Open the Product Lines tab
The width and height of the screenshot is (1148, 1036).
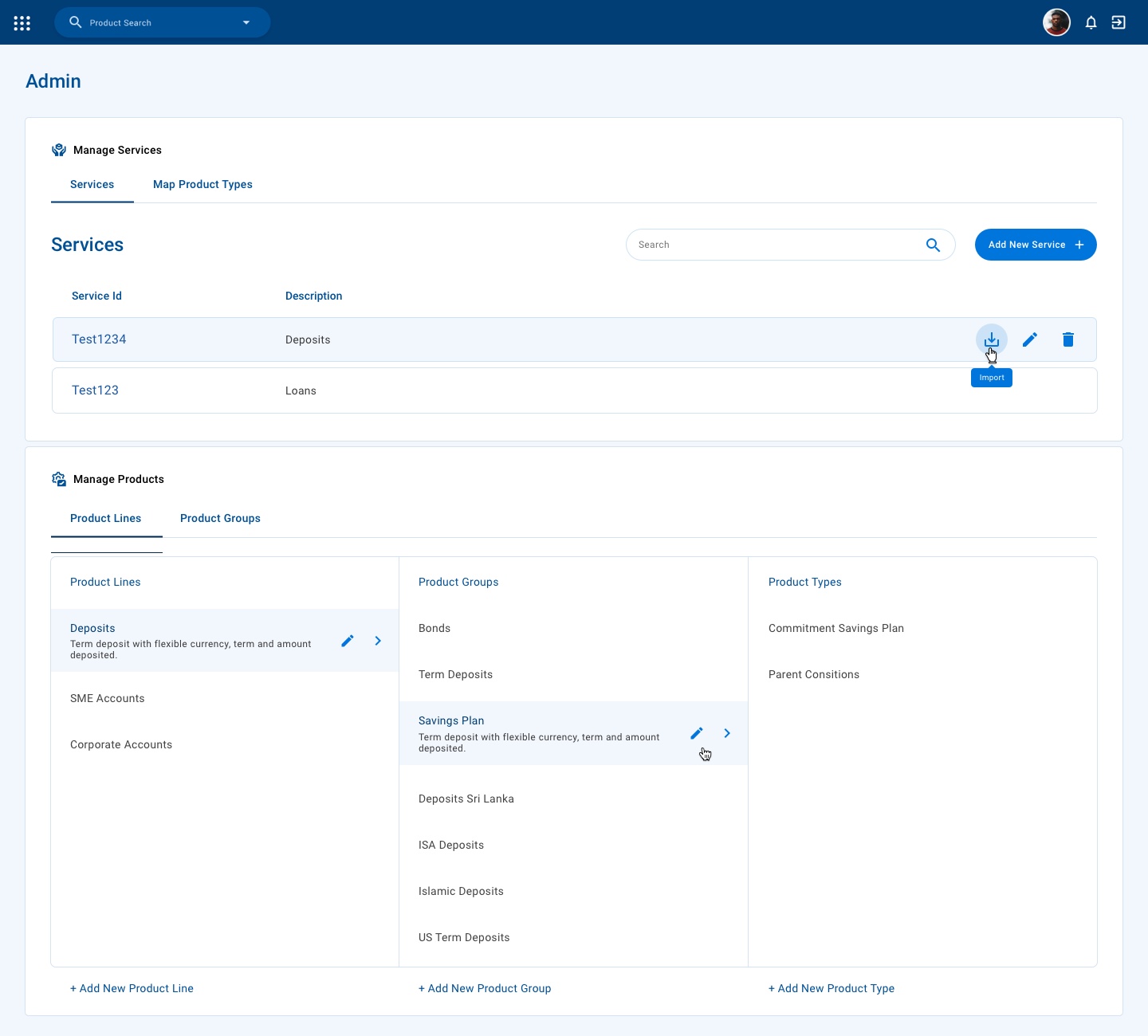[x=106, y=518]
